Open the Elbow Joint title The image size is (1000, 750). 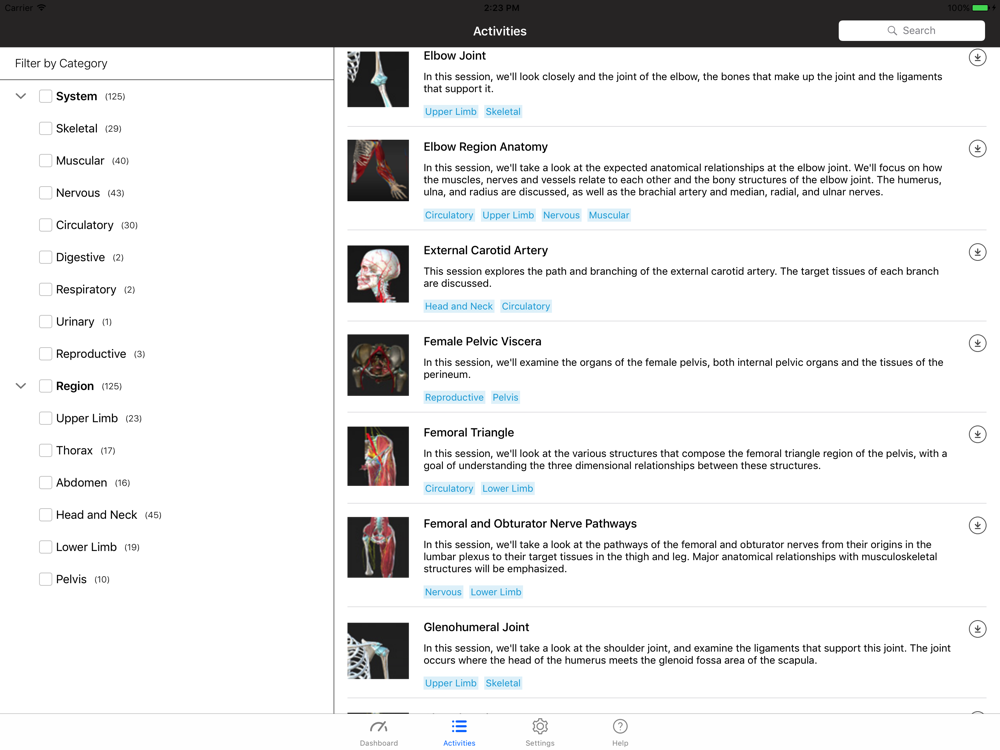pos(455,56)
